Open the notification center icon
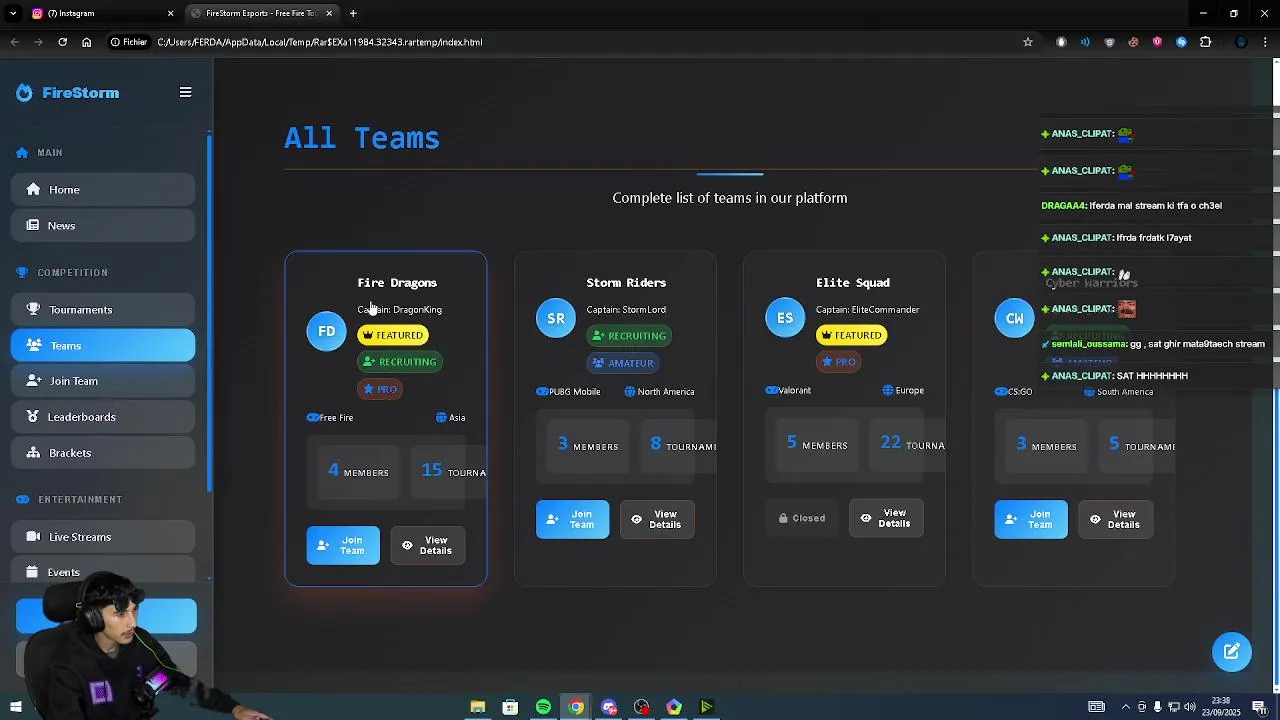 pyautogui.click(x=1259, y=707)
